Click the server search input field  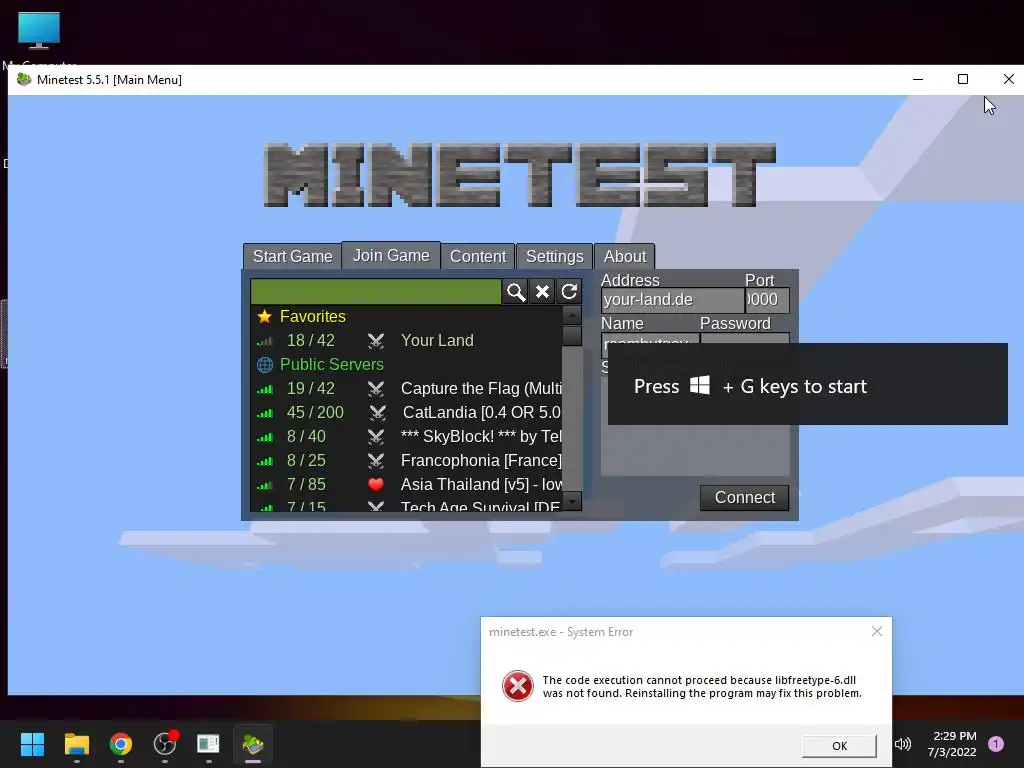pyautogui.click(x=376, y=291)
